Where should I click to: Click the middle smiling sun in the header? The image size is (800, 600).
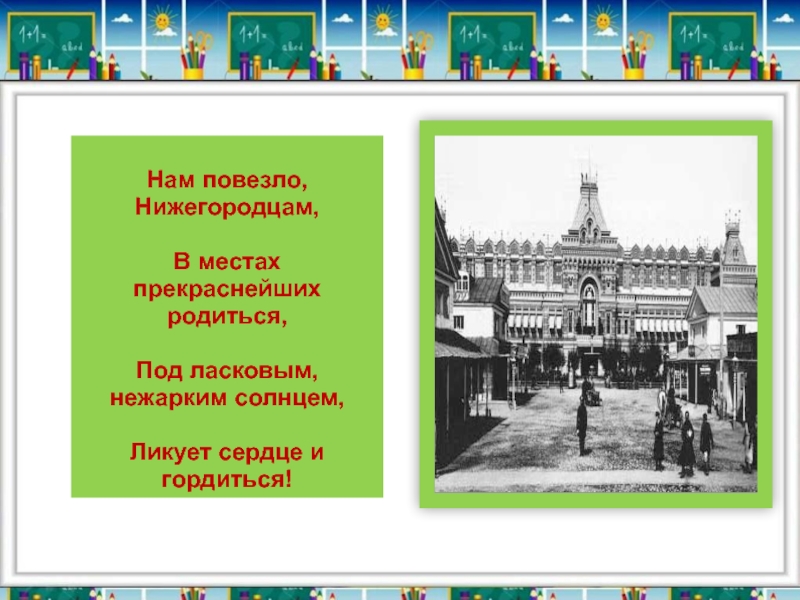click(x=382, y=21)
